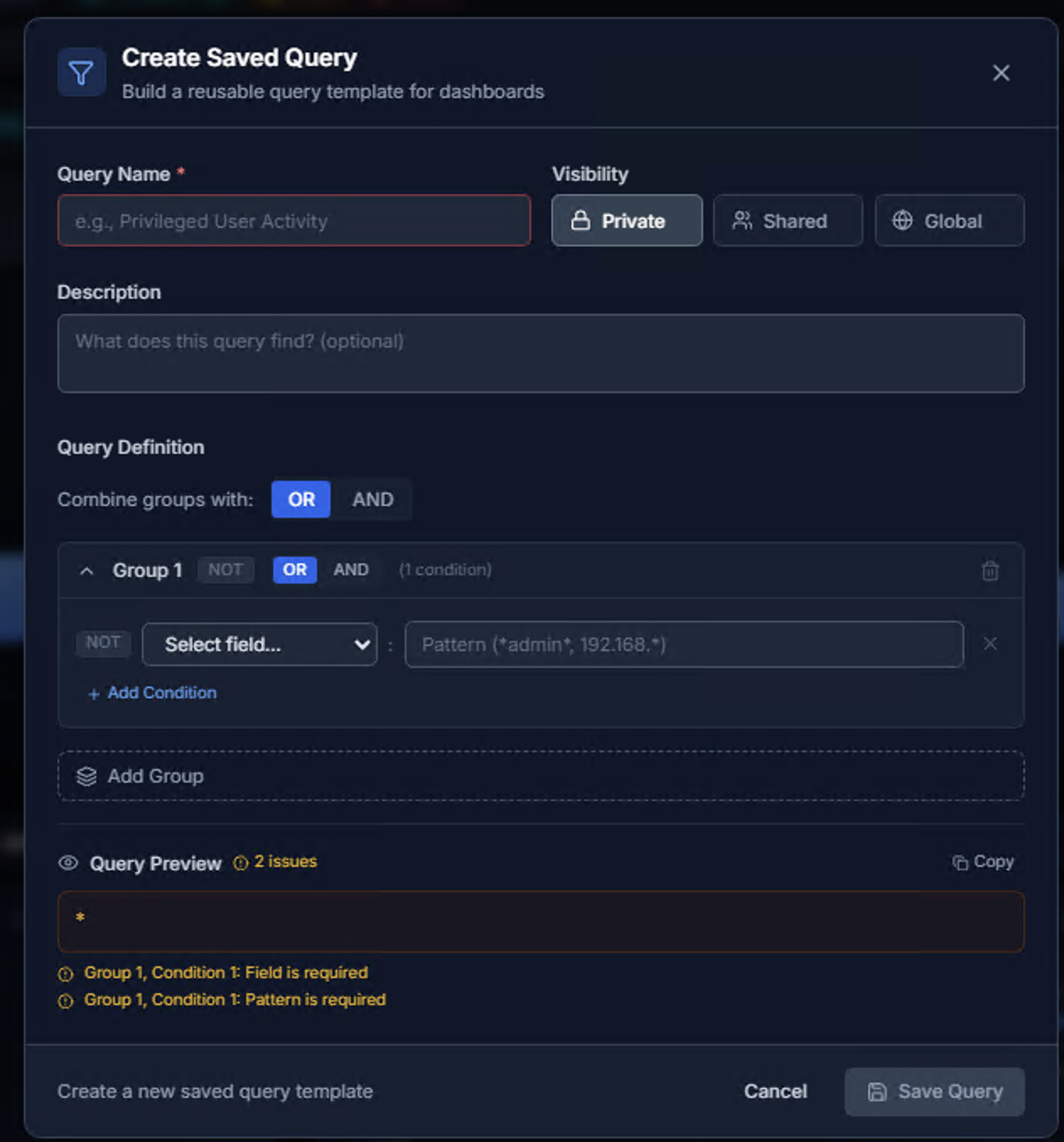The image size is (1064, 1142).
Task: Remove the condition via its X icon
Action: pyautogui.click(x=990, y=644)
